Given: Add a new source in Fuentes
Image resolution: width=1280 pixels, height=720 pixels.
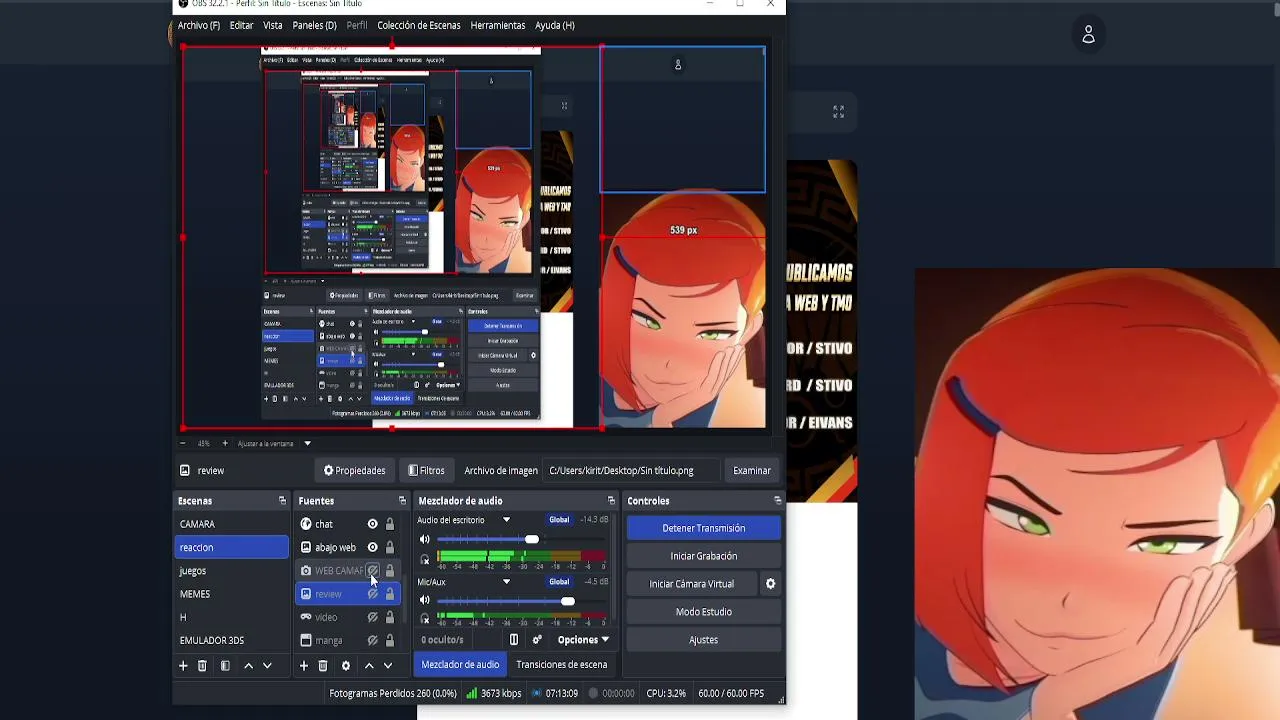Looking at the screenshot, I should (x=304, y=665).
